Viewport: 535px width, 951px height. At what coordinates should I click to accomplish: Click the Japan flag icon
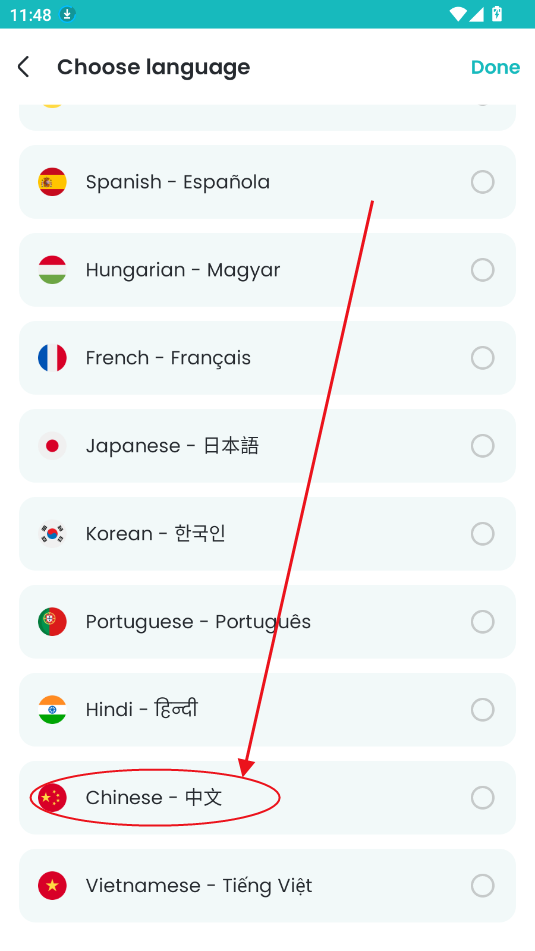point(52,446)
